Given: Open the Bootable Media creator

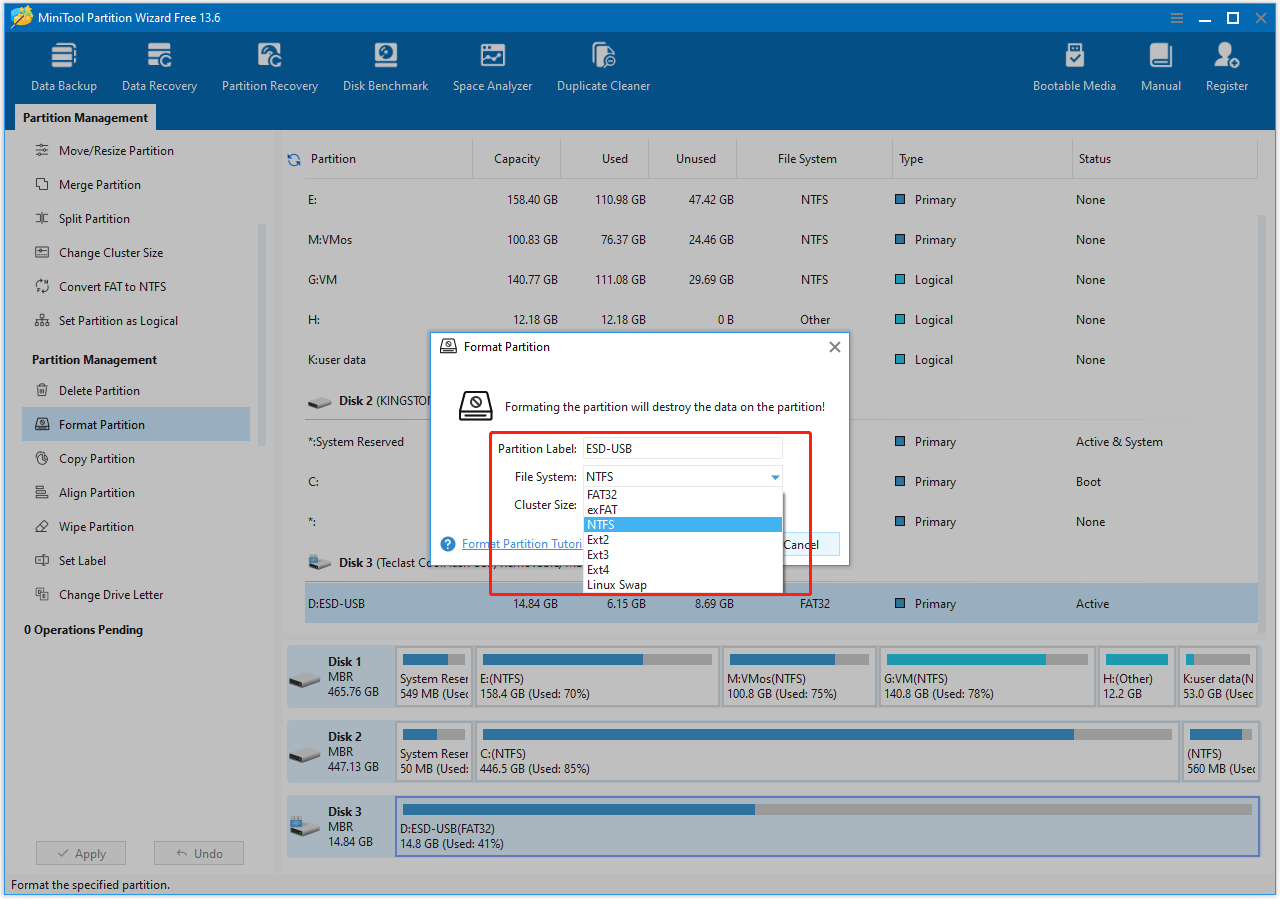Looking at the screenshot, I should pyautogui.click(x=1074, y=64).
